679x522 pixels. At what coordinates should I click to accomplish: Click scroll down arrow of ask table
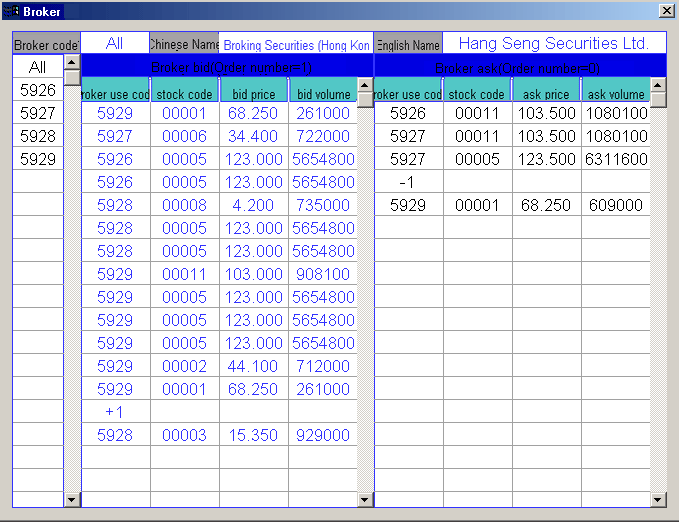pyautogui.click(x=658, y=500)
